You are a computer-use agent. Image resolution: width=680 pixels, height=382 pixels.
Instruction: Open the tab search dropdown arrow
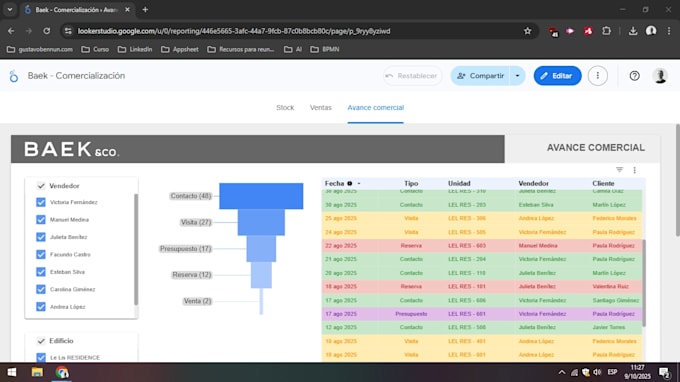click(10, 10)
